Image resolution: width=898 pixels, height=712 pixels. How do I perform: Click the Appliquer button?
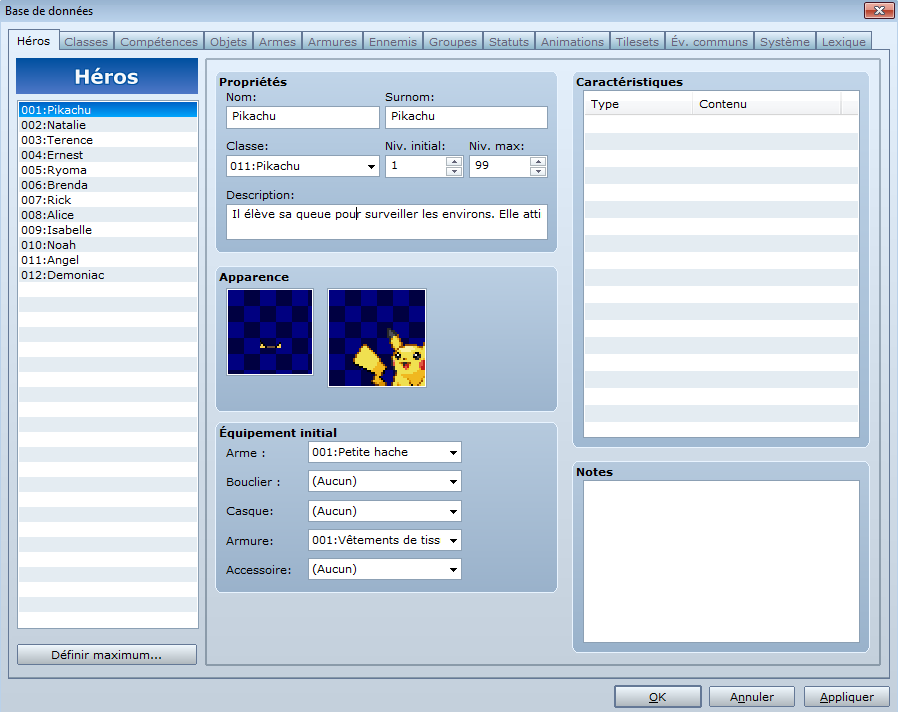pos(846,697)
